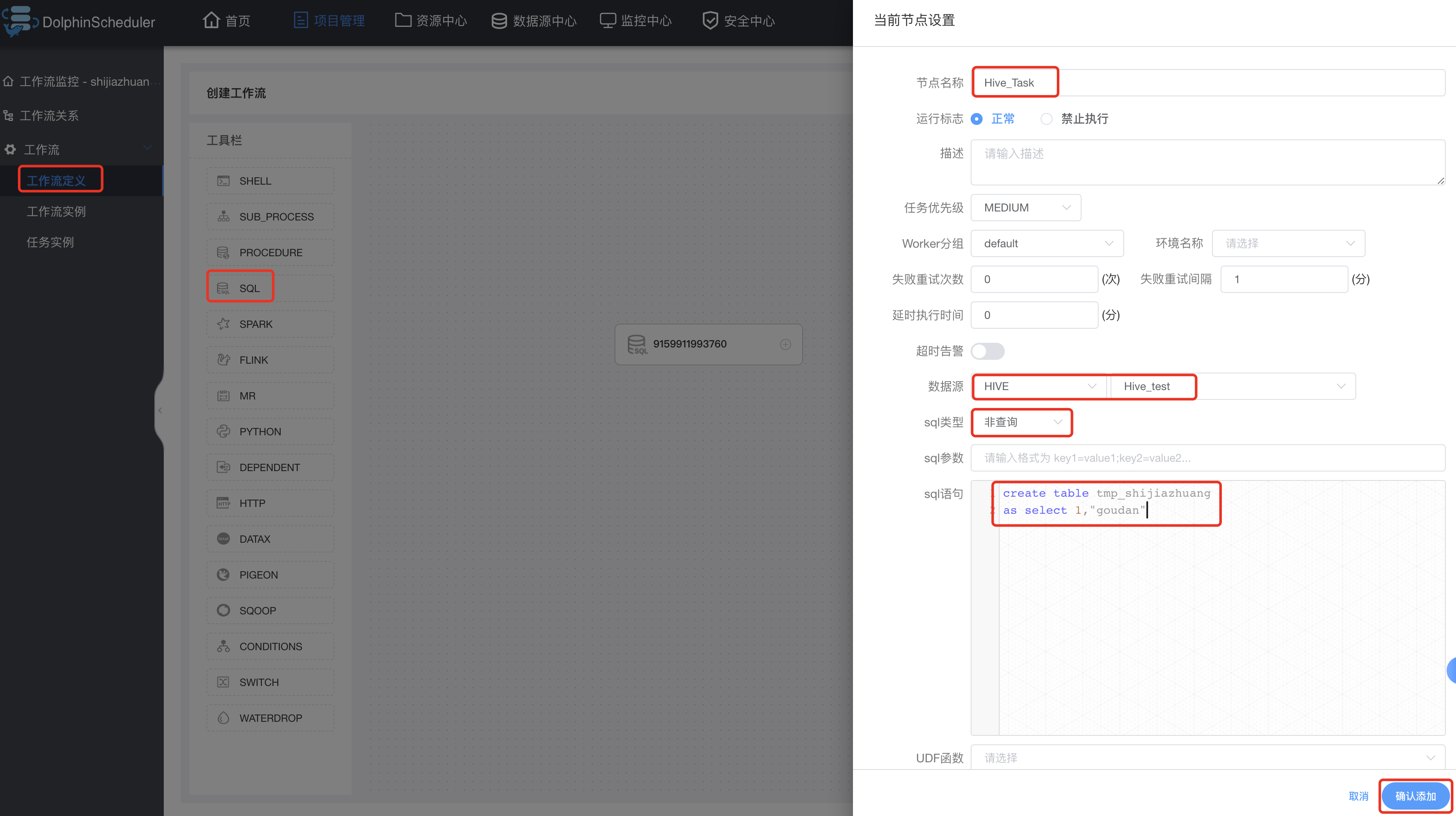Pick the PYTHON task icon
The image size is (1456, 816).
pos(223,431)
